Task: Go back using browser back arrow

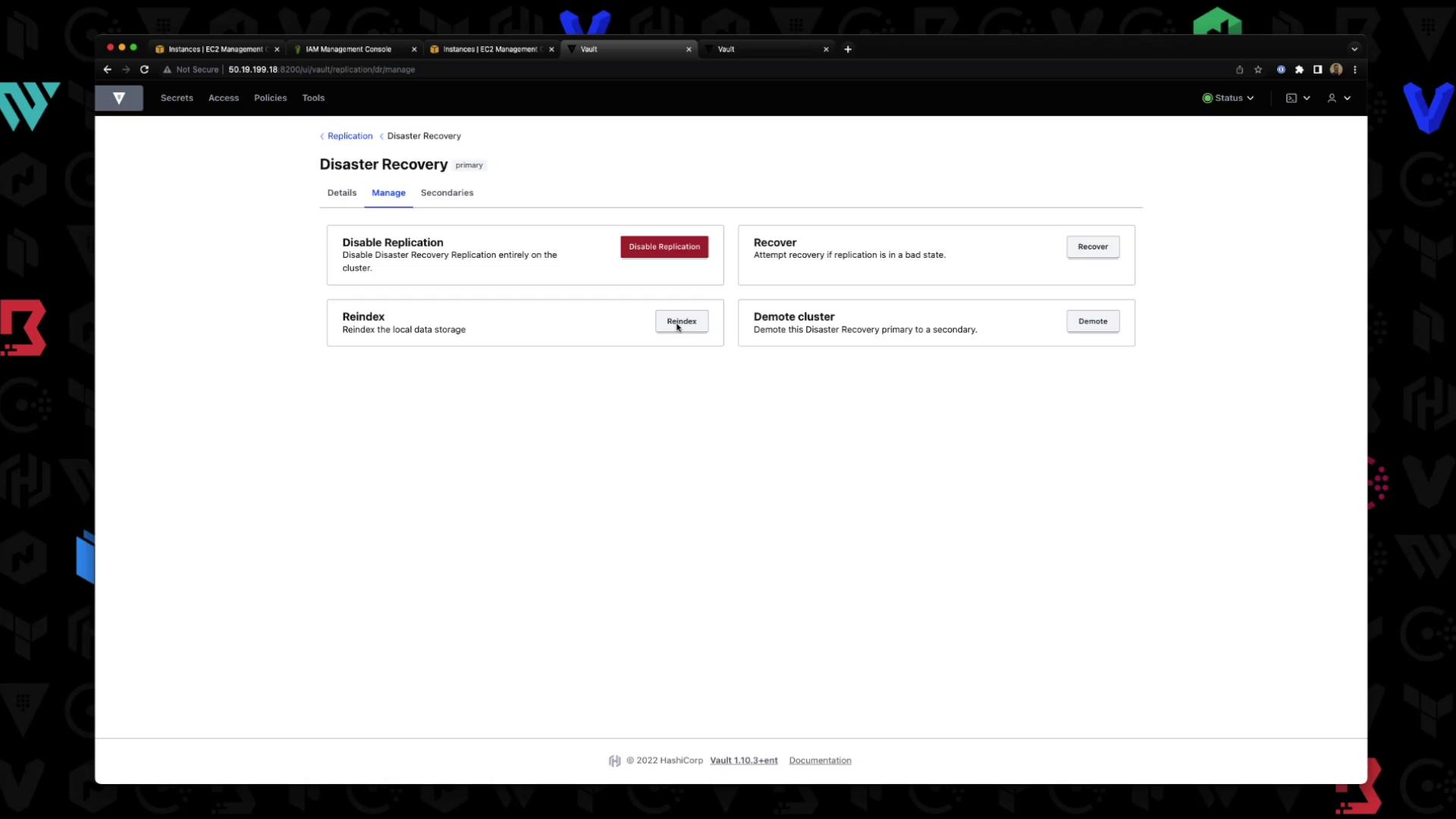Action: 107,70
